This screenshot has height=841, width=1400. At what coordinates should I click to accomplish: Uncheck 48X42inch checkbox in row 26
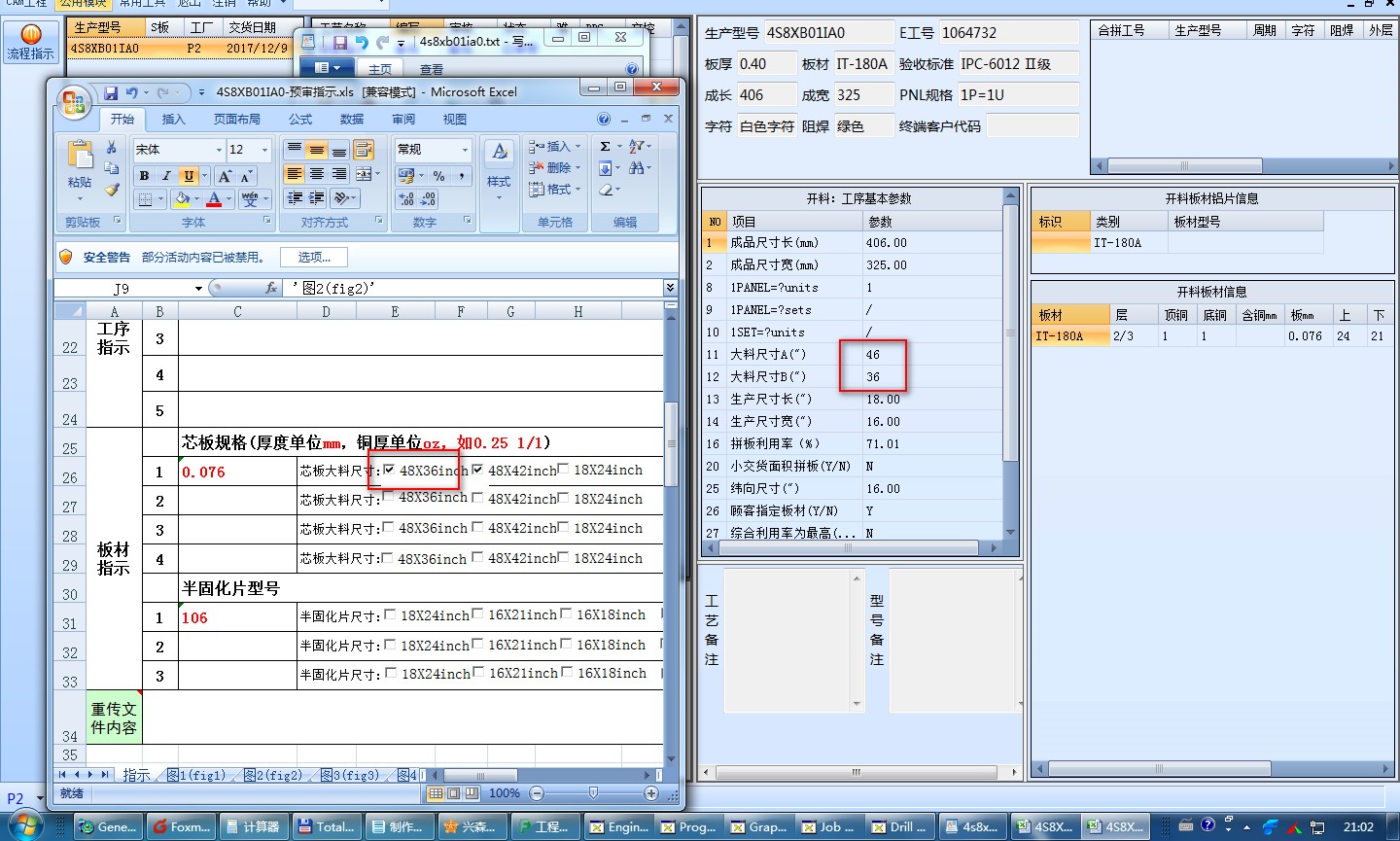477,470
